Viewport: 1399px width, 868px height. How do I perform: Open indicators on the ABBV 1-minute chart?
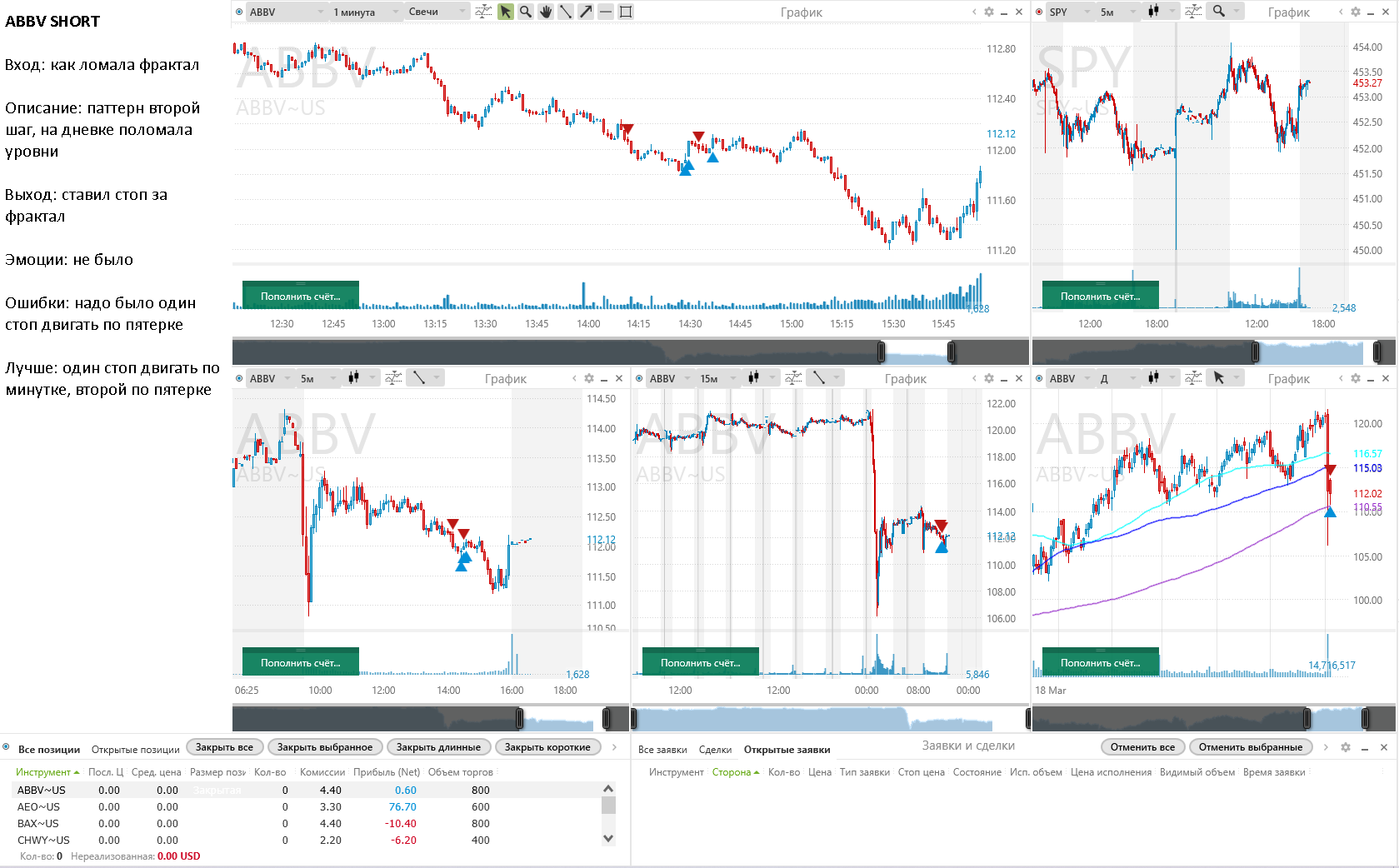tap(483, 12)
